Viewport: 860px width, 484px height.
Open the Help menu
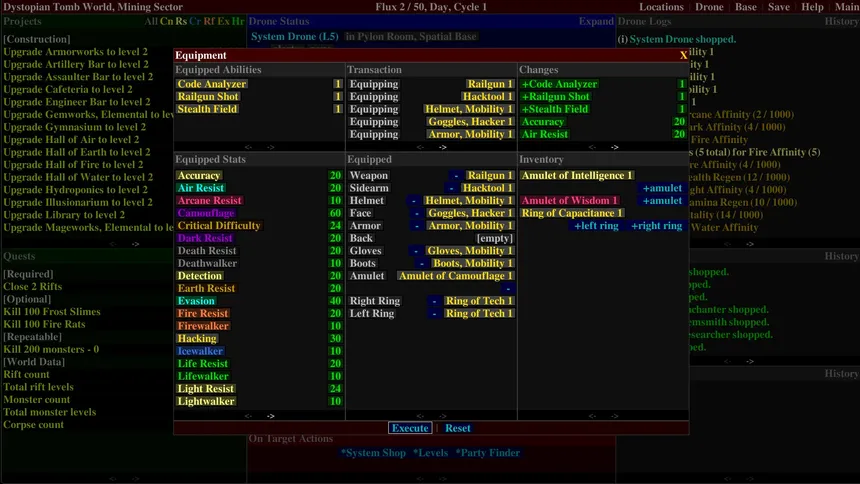pyautogui.click(x=812, y=7)
